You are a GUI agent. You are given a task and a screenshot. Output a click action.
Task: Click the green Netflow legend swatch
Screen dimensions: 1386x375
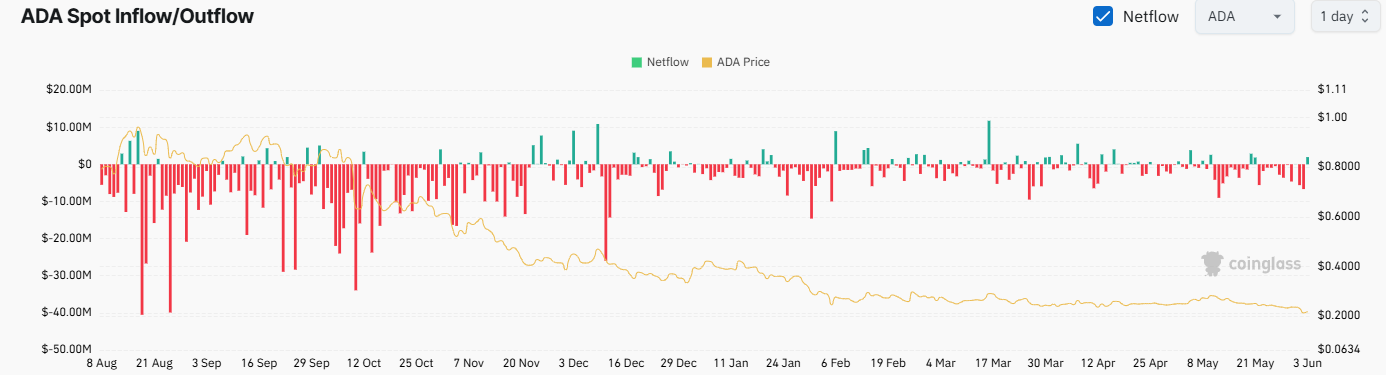point(636,62)
